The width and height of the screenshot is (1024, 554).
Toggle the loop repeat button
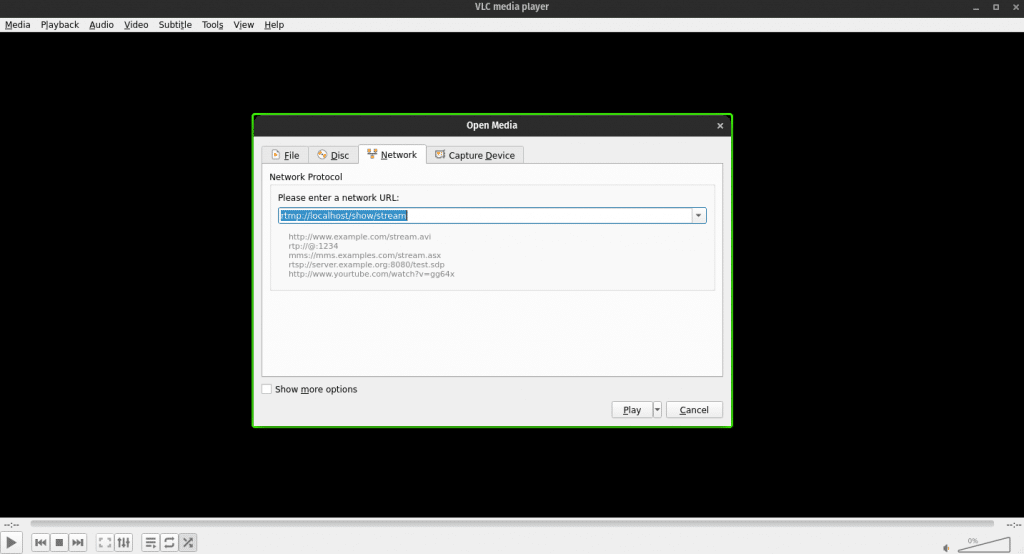pos(169,542)
